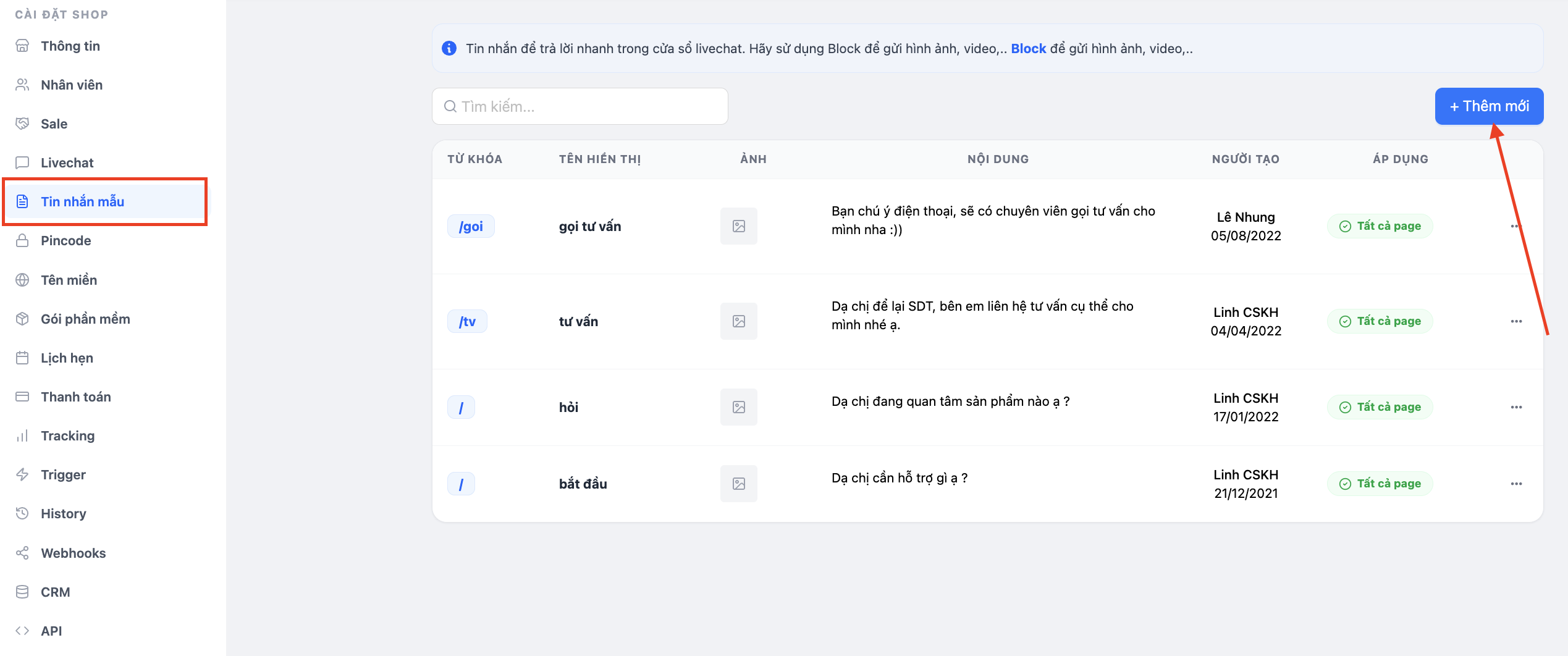Click the Thêm mới button
The image size is (1568, 656).
point(1488,106)
